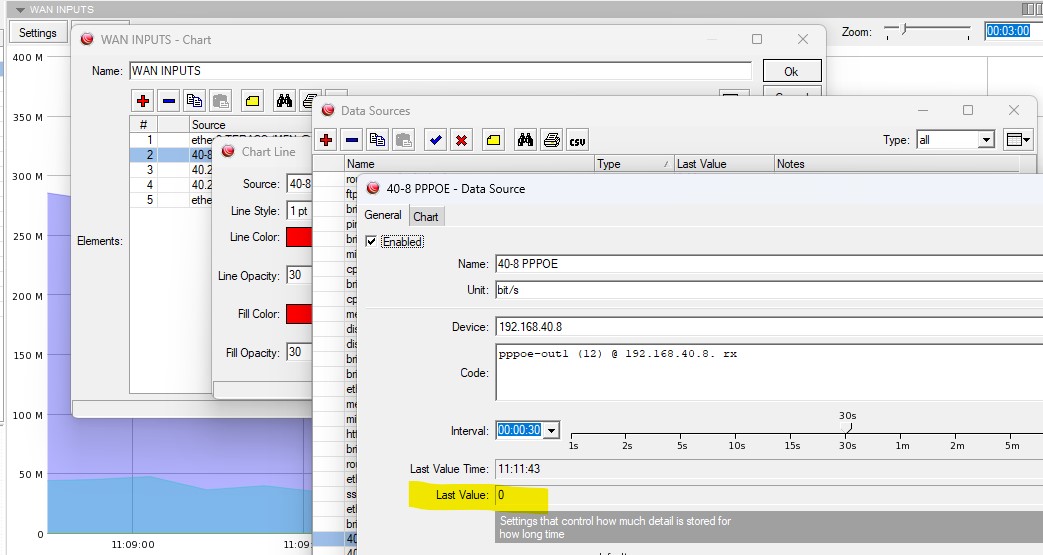Click the 1m mark on interval scale
Screen dimensions: 1043x555
[902, 445]
